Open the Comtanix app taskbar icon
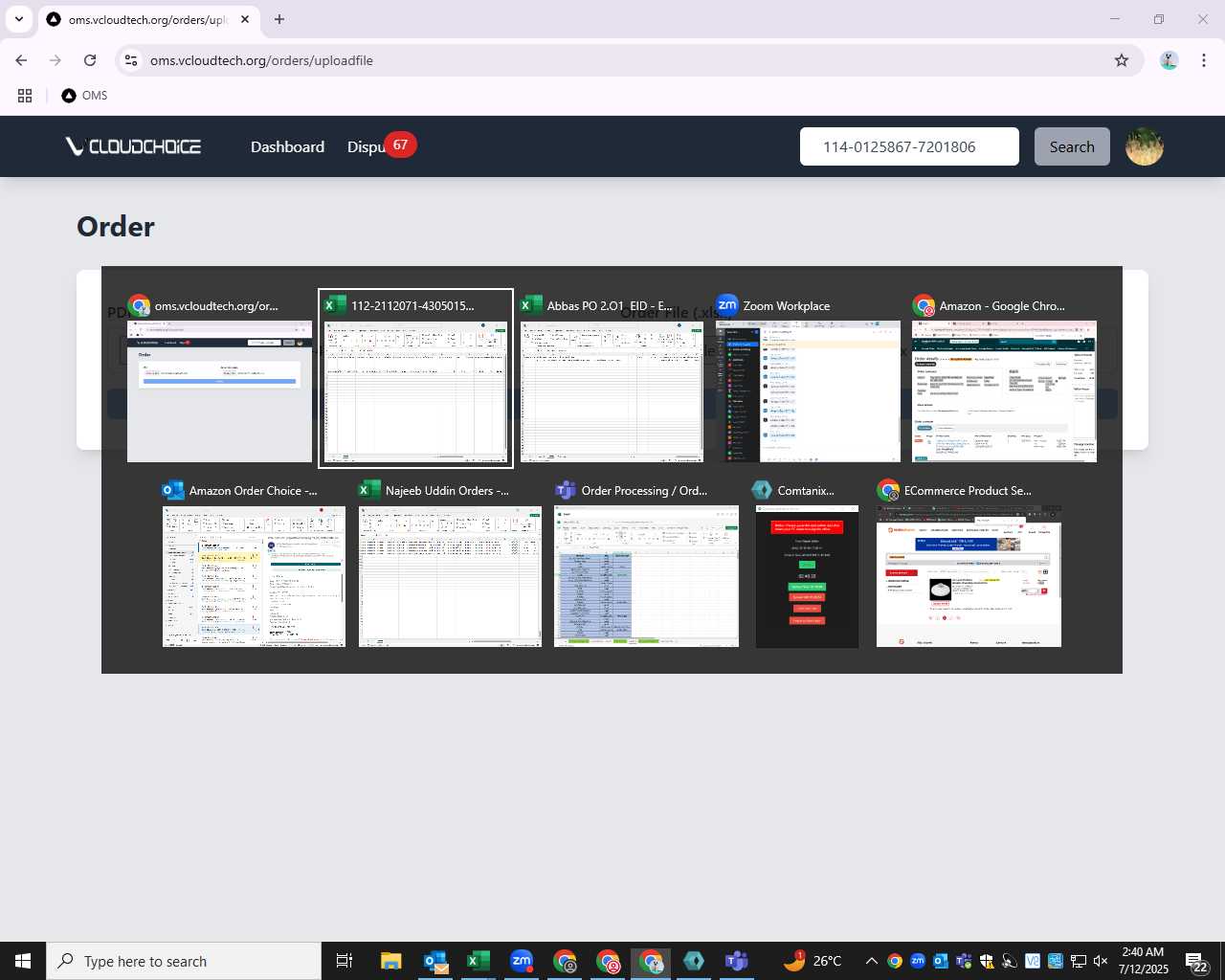This screenshot has height=980, width=1225. pyautogui.click(x=694, y=961)
